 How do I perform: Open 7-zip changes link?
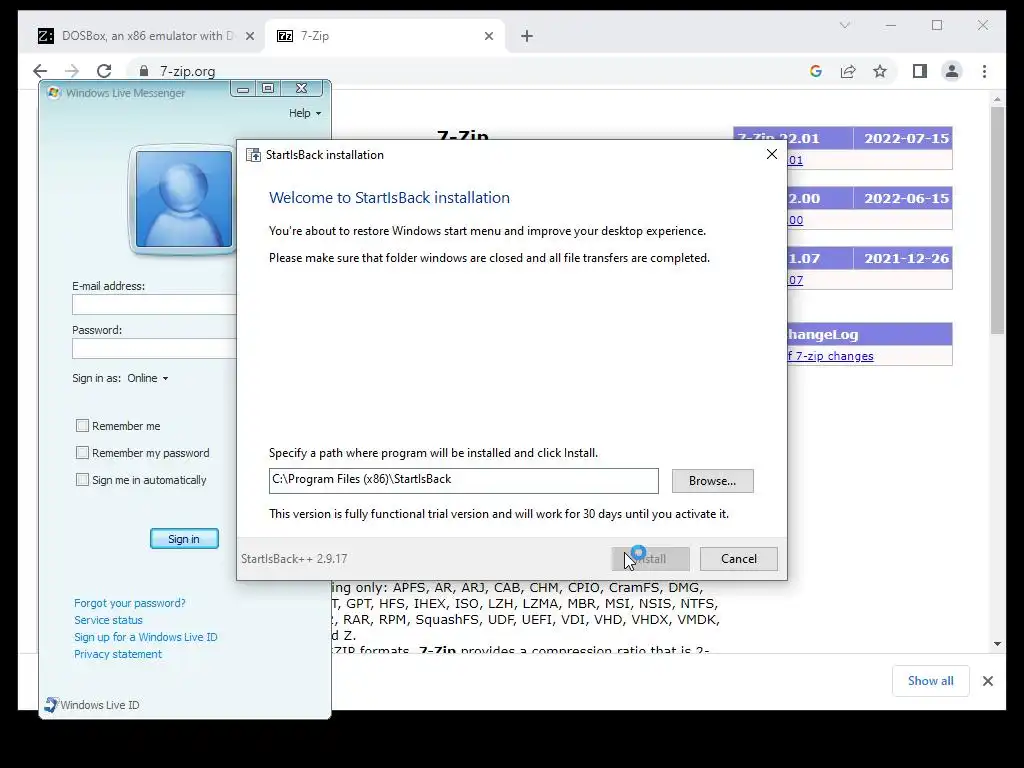[831, 356]
